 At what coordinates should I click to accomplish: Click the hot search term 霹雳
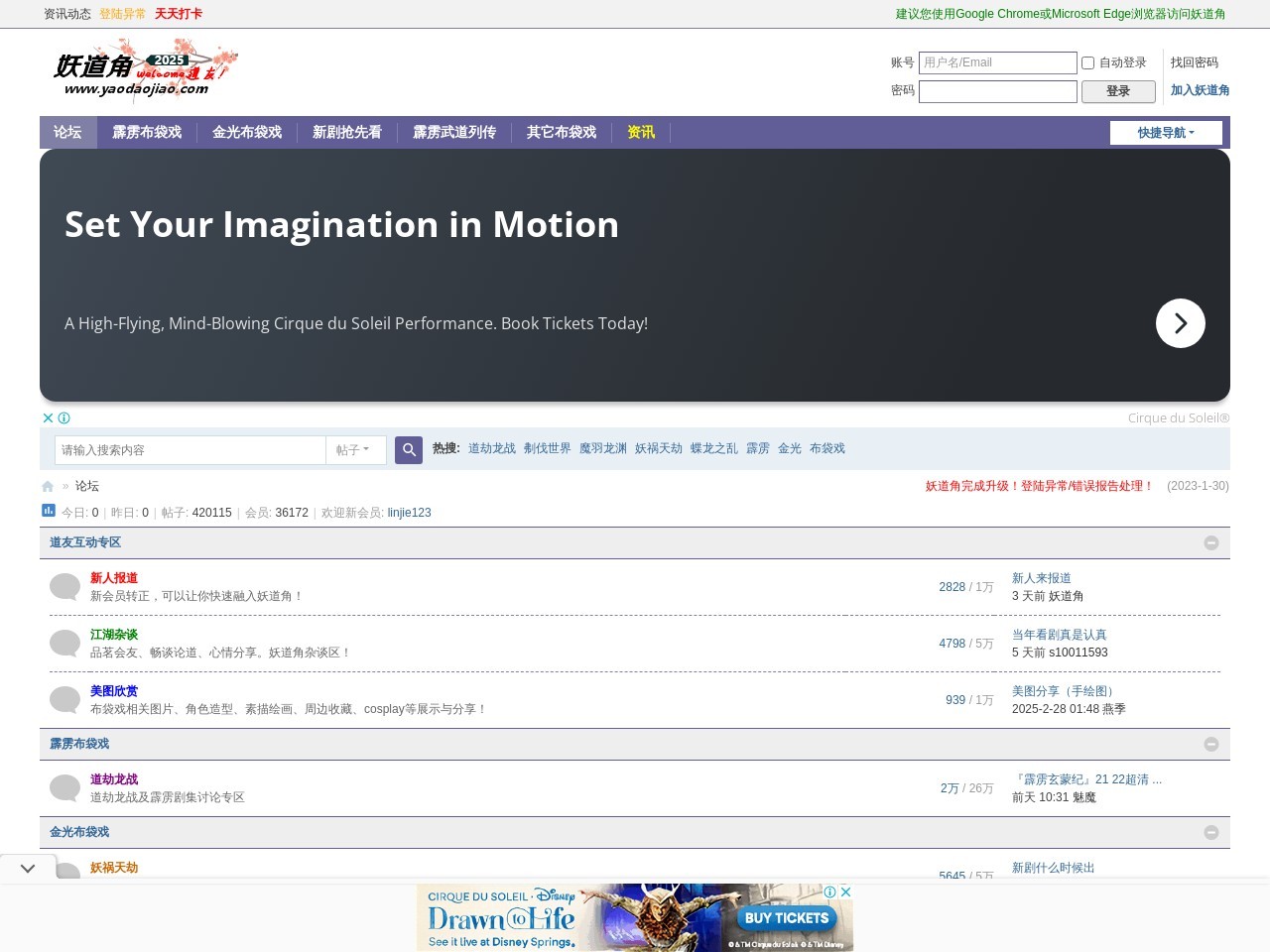[x=758, y=448]
